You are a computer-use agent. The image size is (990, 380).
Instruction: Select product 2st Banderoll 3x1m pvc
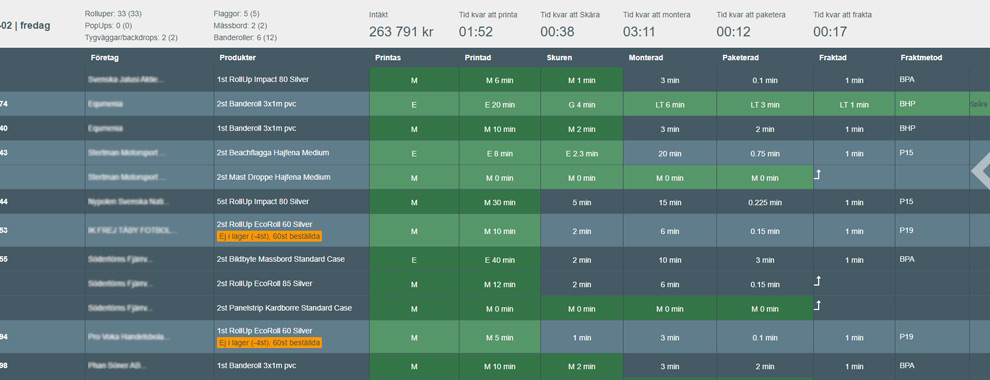pos(256,104)
